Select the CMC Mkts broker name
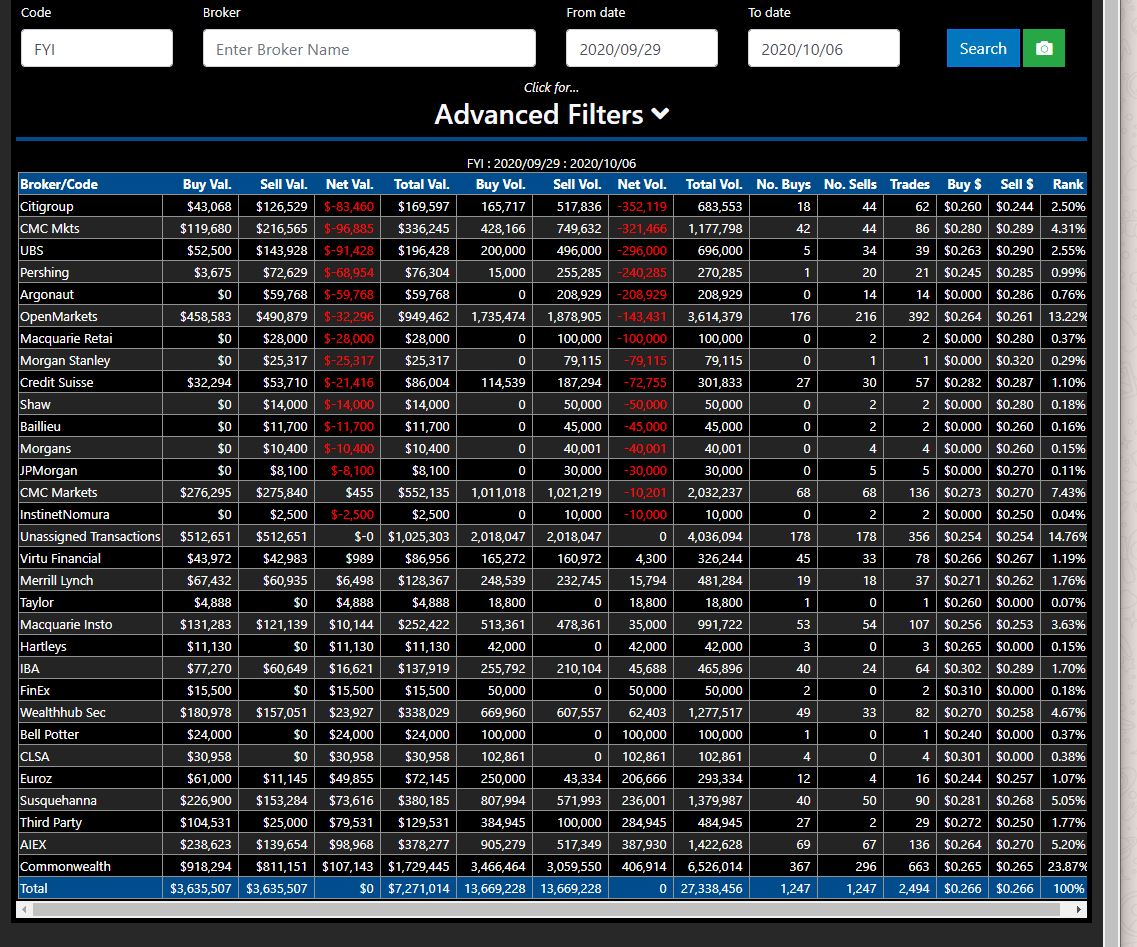The height and width of the screenshot is (947, 1137). [x=49, y=228]
